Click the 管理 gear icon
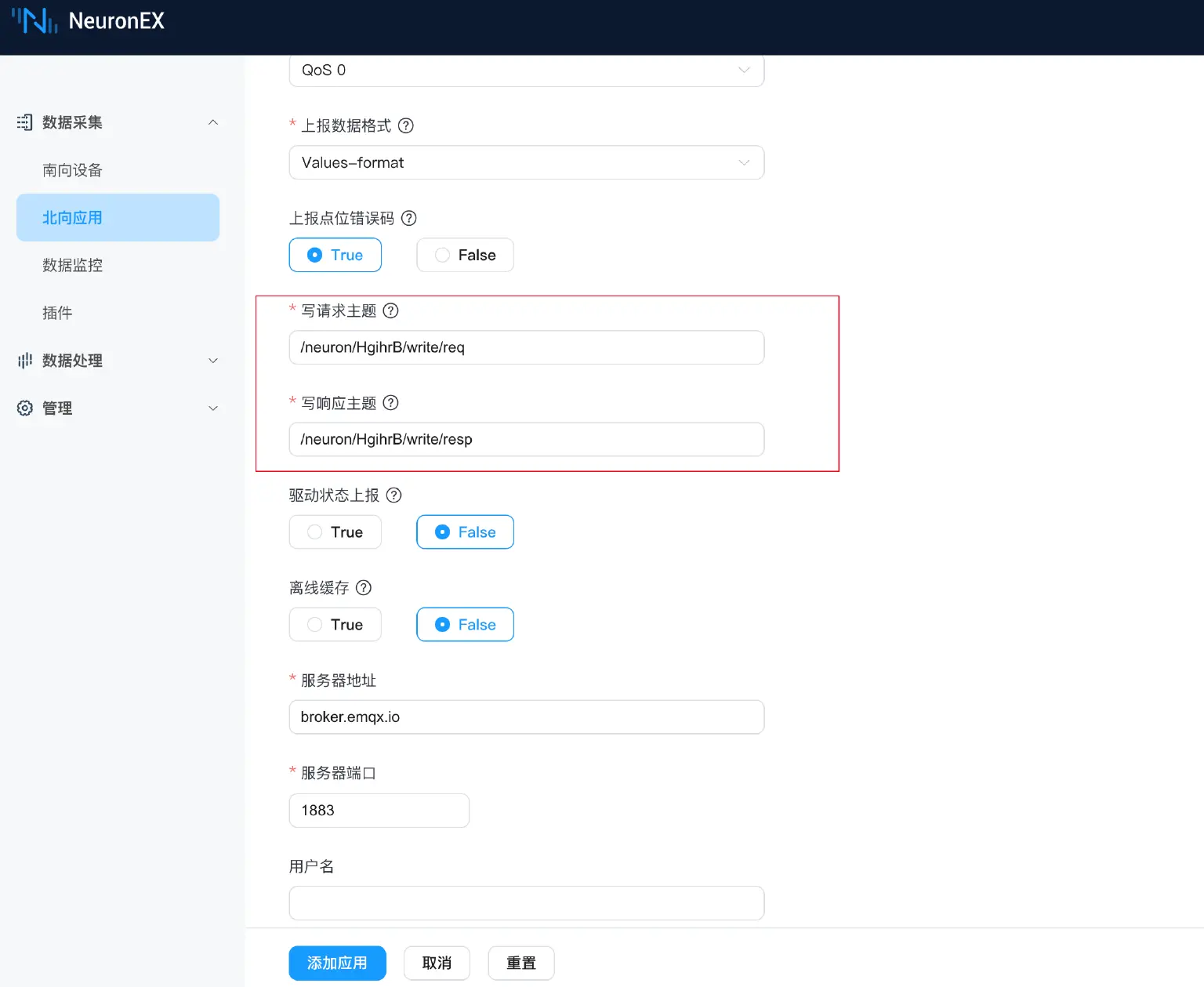This screenshot has height=987, width=1204. pos(25,408)
